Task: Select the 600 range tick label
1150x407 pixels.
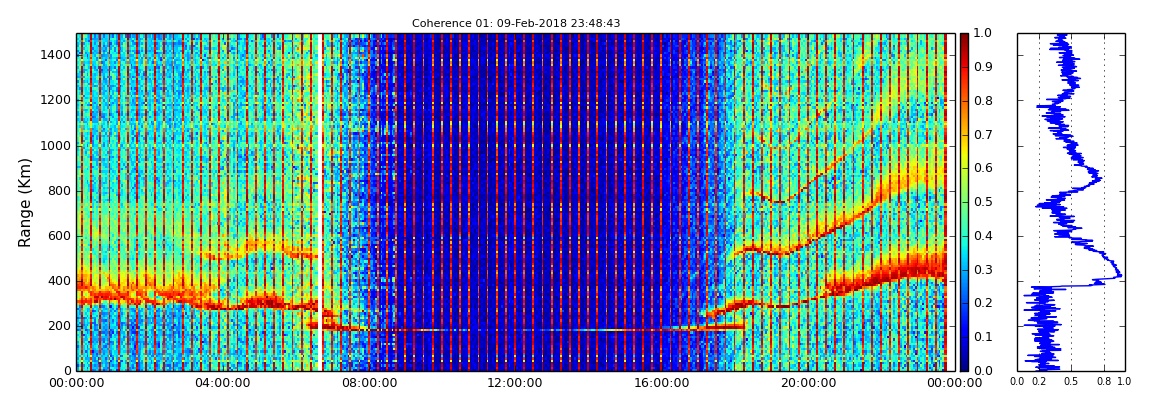Action: tap(60, 235)
